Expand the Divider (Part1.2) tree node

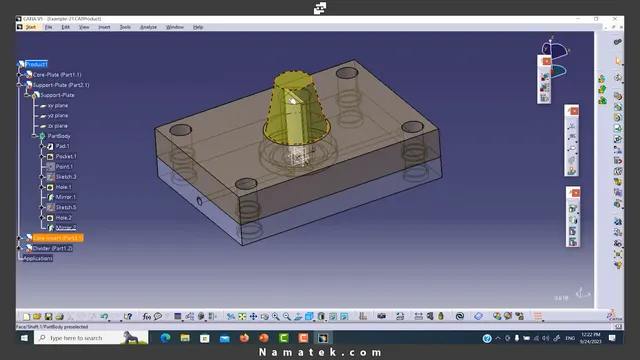[19, 248]
